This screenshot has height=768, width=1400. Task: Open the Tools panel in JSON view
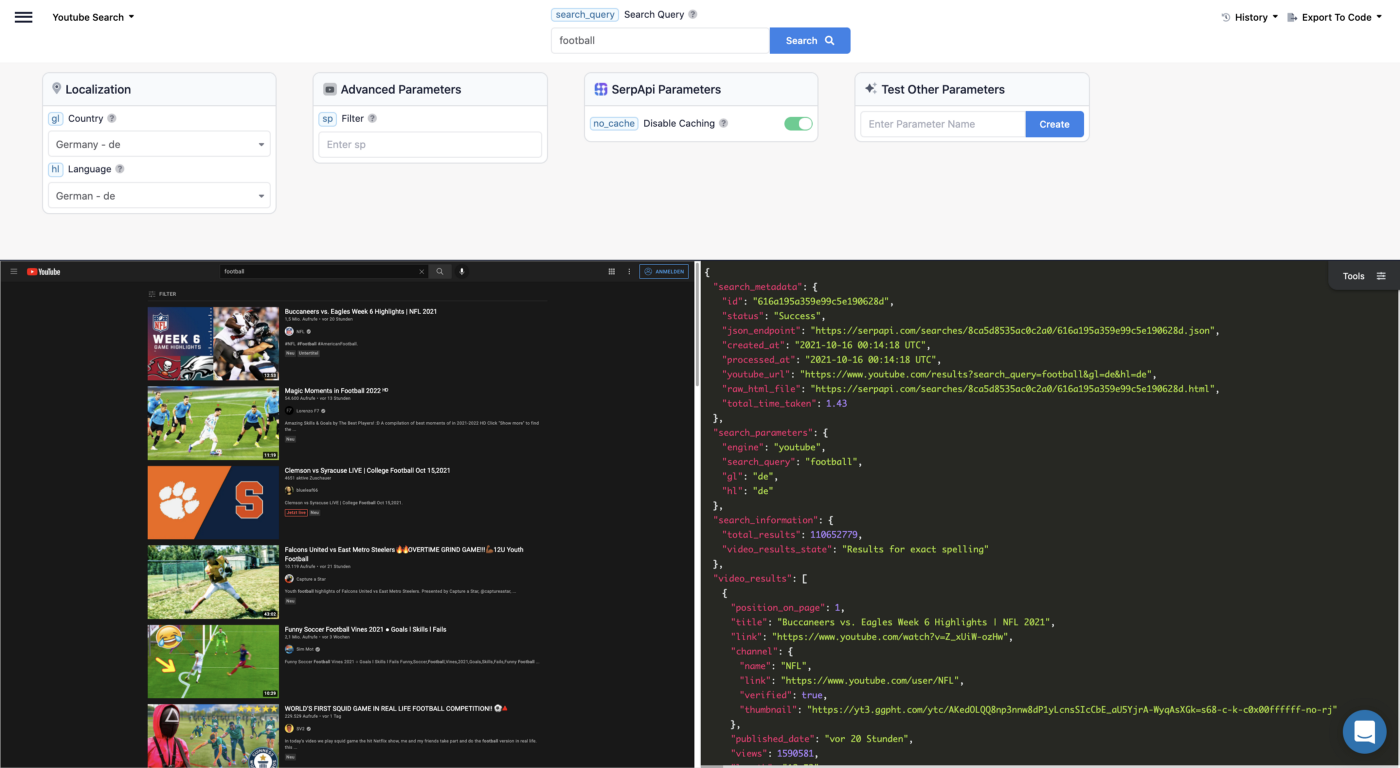1363,276
